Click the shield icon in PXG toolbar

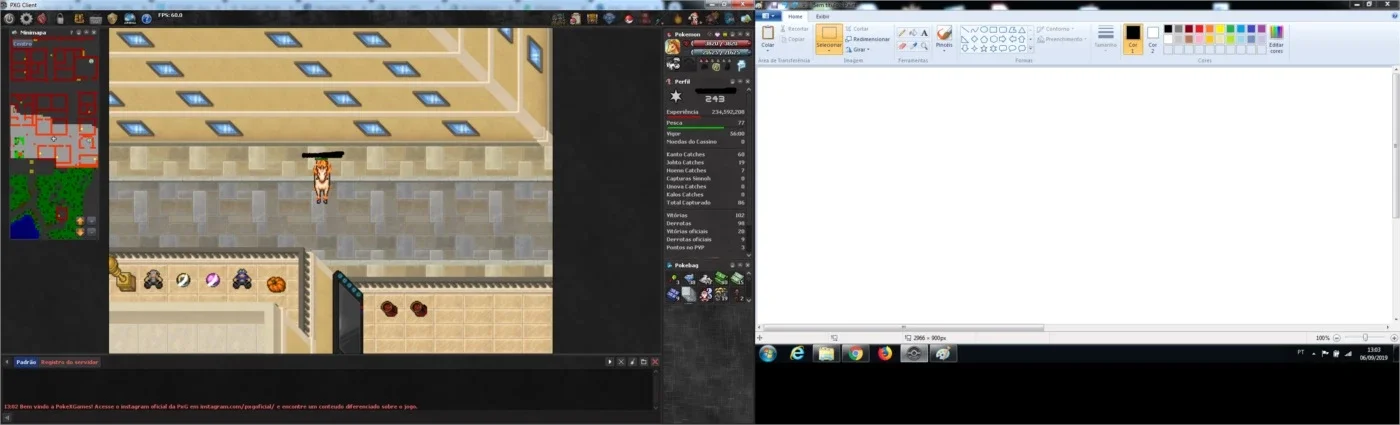coord(112,18)
